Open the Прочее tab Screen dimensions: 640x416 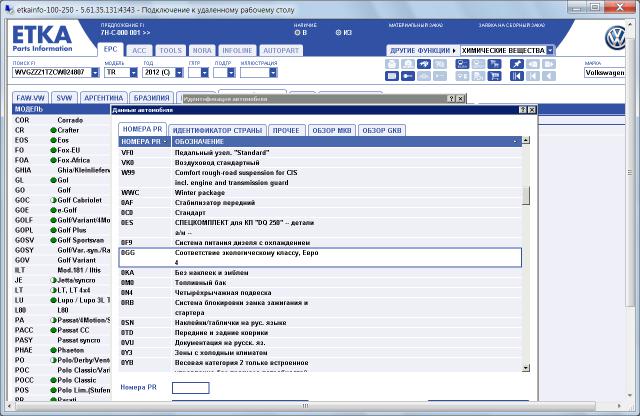[286, 131]
